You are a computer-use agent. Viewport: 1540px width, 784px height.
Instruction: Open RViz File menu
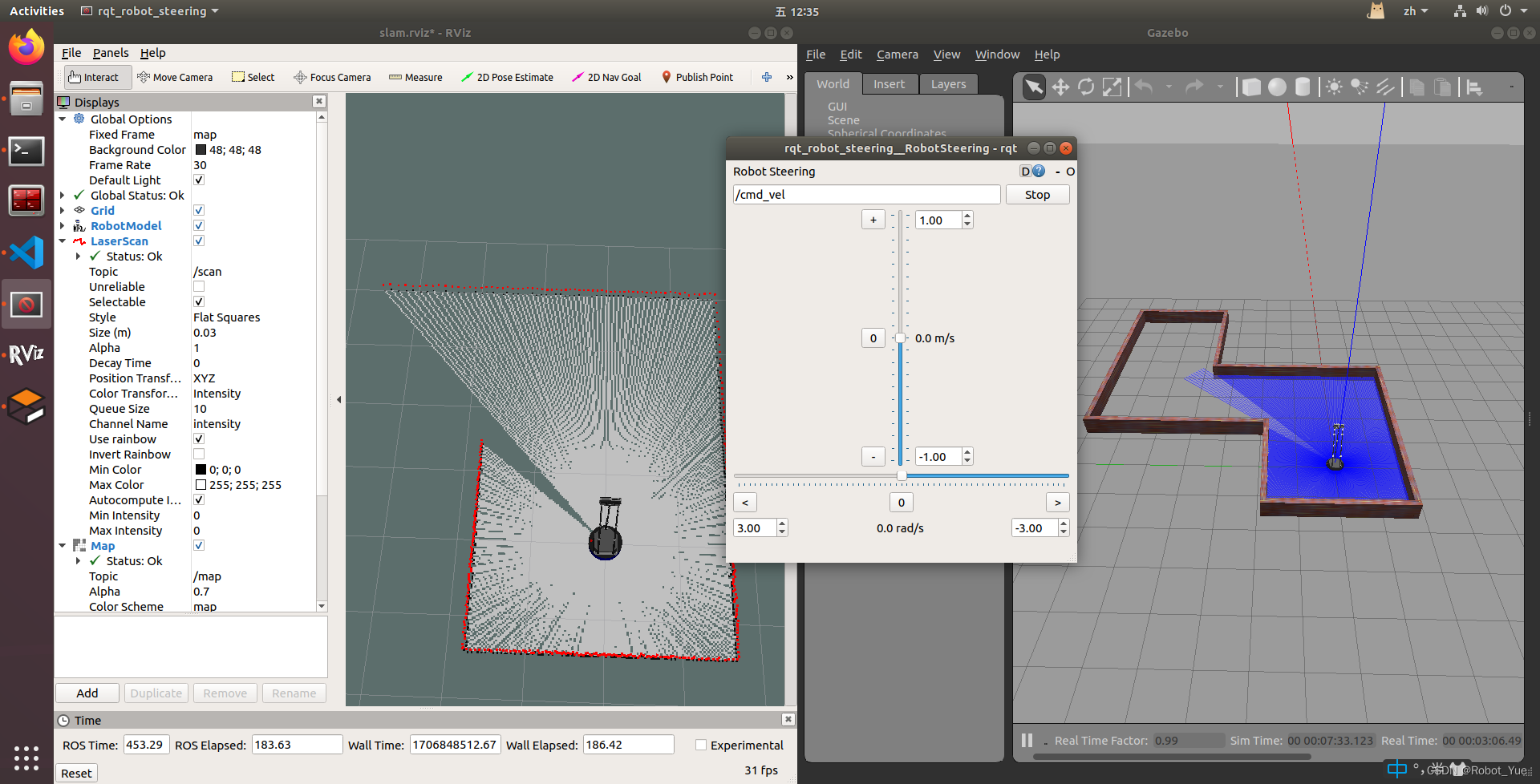(71, 53)
